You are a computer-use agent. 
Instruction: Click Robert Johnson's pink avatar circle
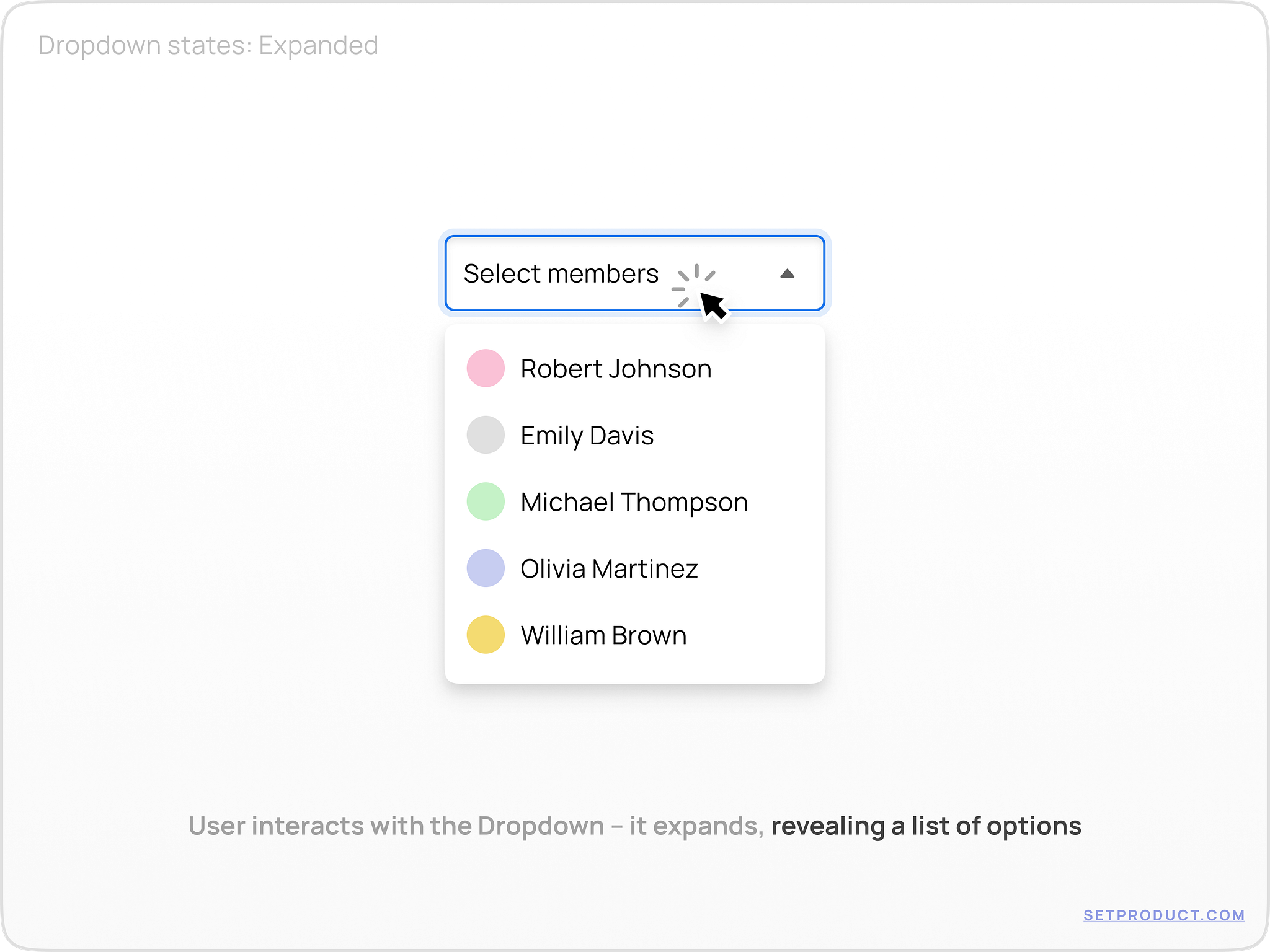point(486,368)
